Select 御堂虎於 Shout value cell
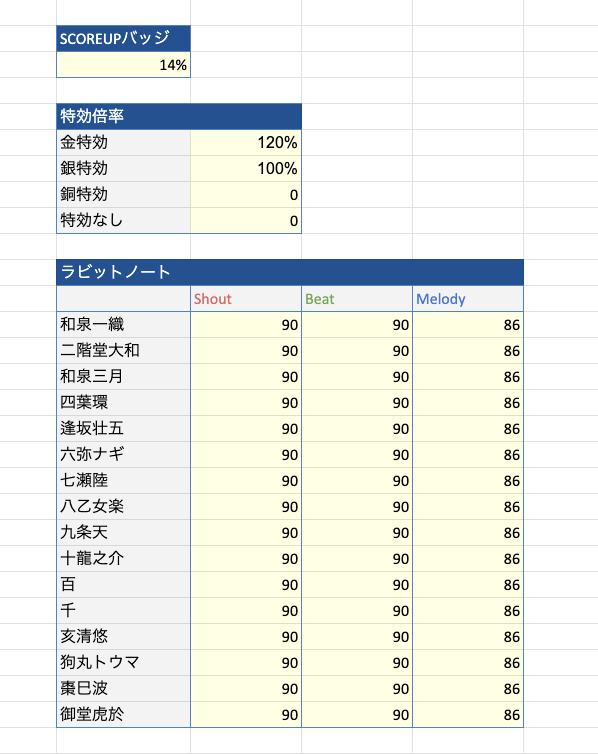The width and height of the screenshot is (598, 754). tap(246, 714)
